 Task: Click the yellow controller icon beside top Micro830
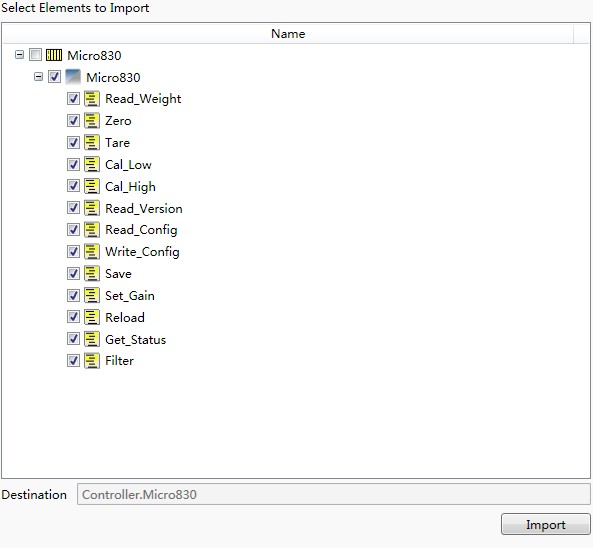click(x=54, y=55)
